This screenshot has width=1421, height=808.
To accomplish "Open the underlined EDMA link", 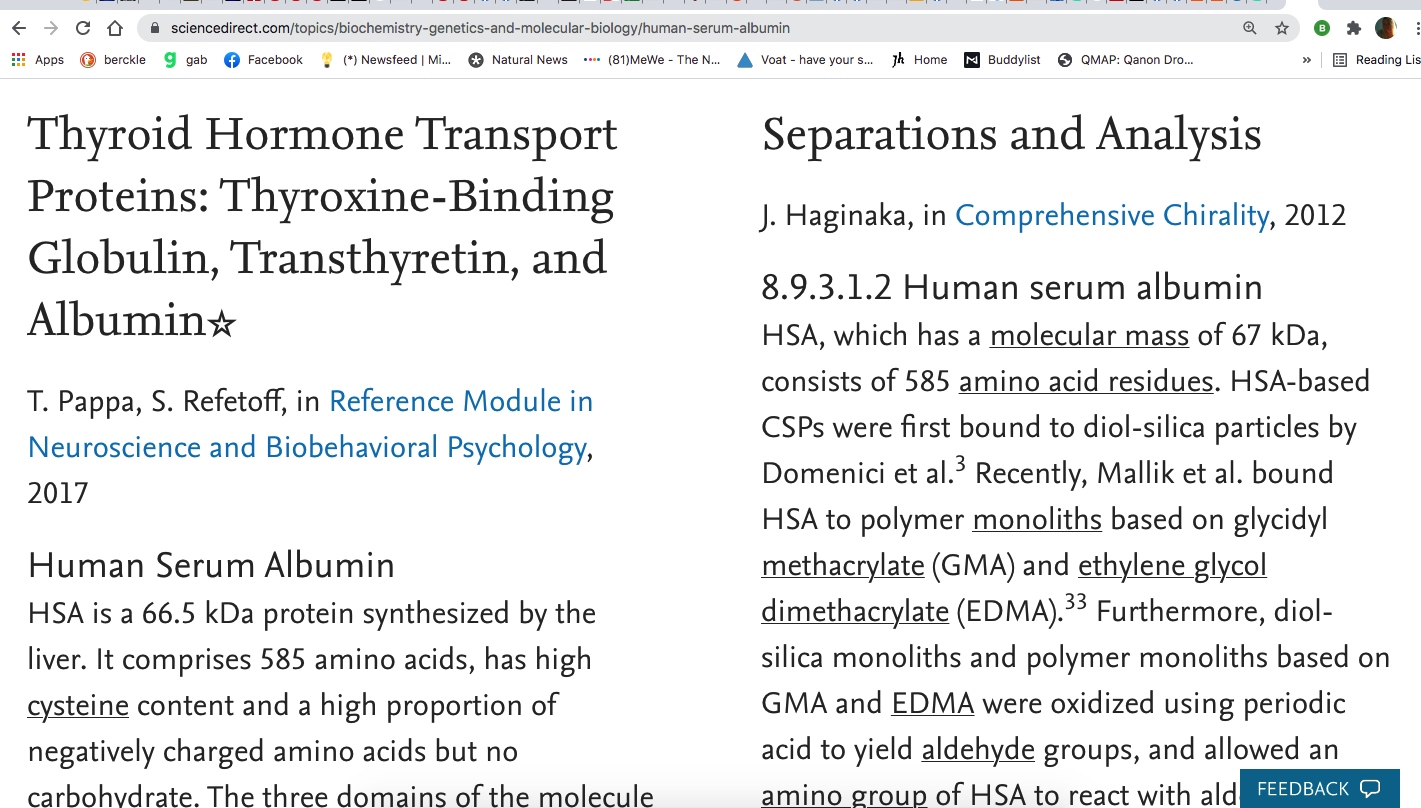I will 933,703.
